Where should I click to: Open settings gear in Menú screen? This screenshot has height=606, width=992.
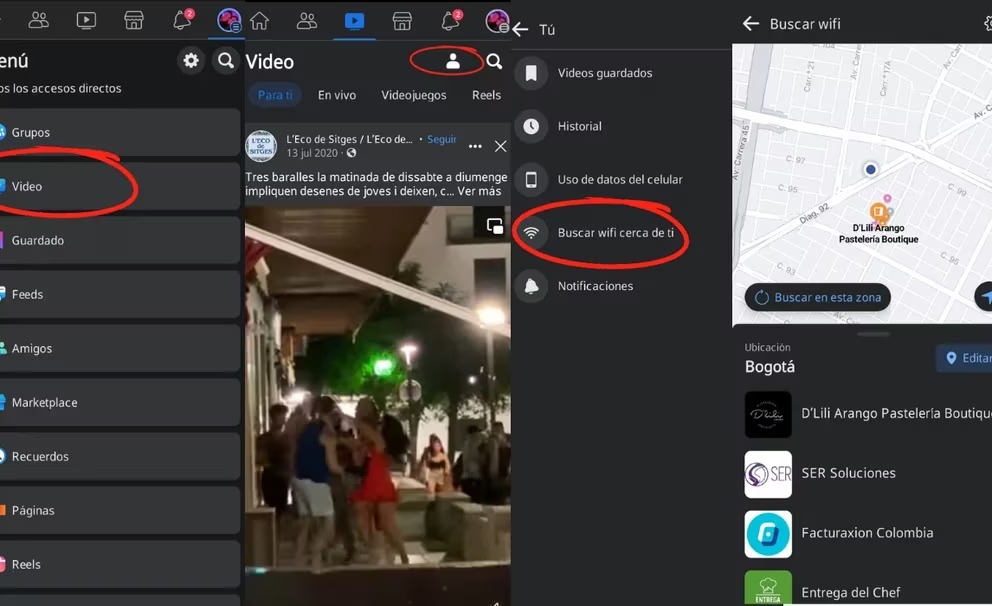(x=190, y=61)
